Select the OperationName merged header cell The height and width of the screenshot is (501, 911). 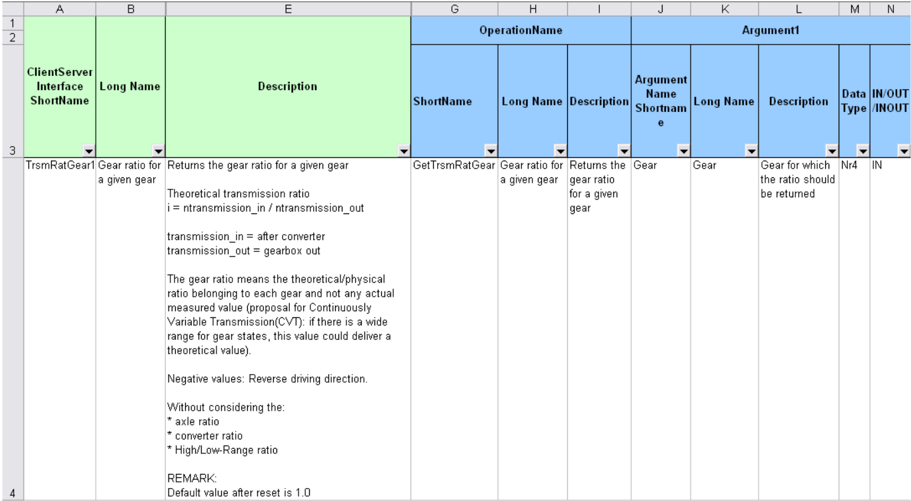click(521, 30)
